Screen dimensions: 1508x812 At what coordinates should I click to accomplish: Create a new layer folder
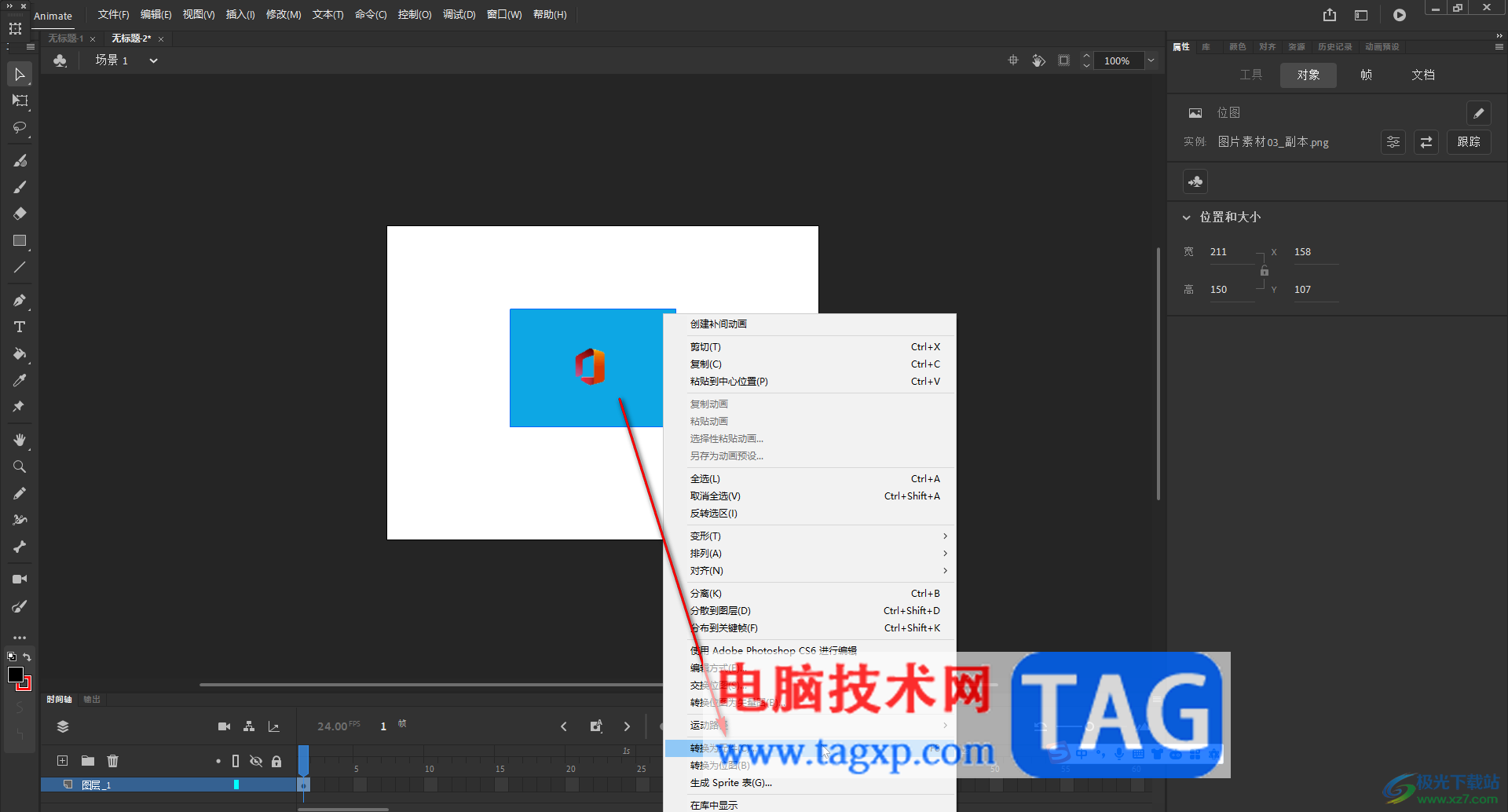click(88, 761)
